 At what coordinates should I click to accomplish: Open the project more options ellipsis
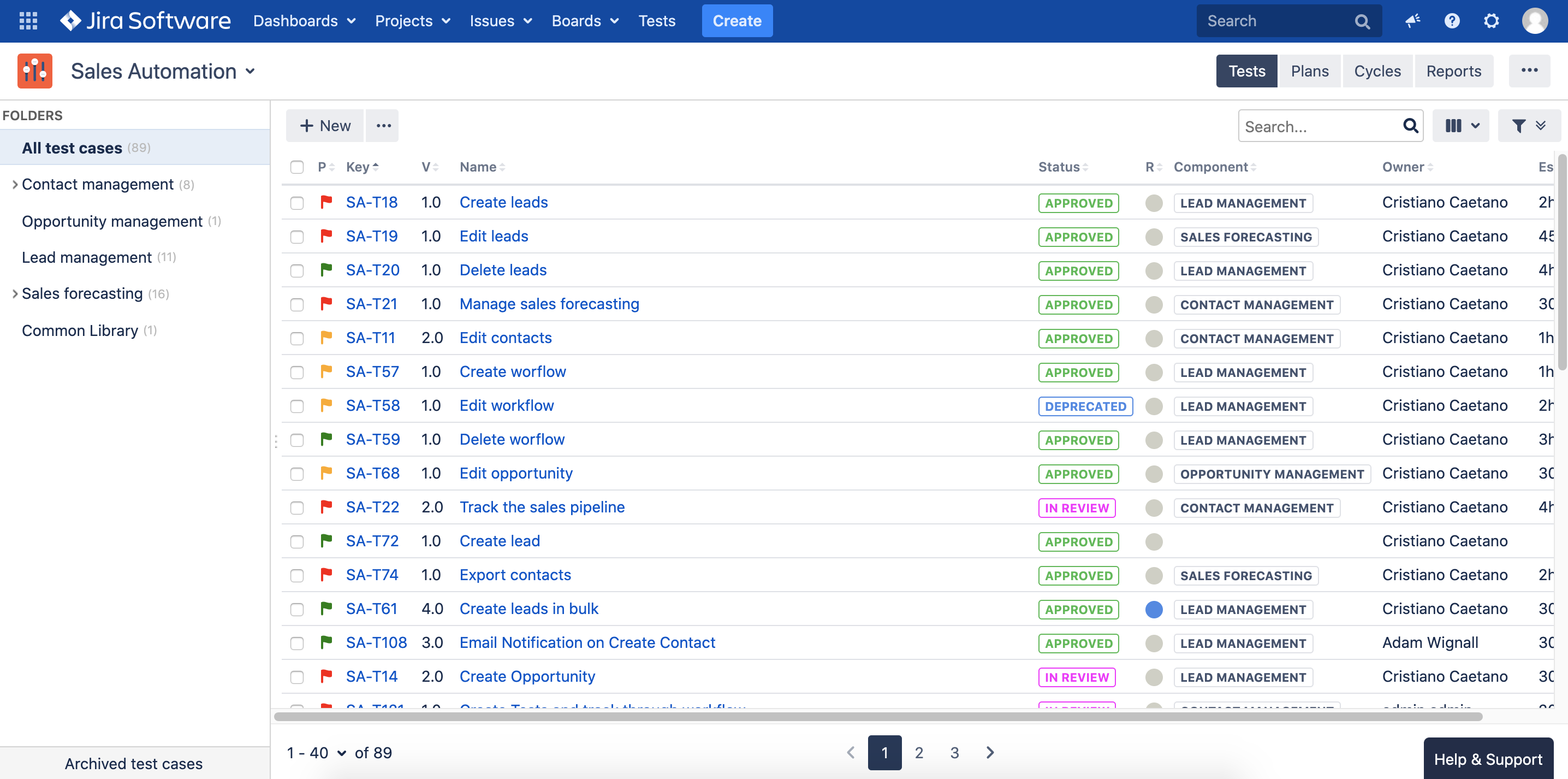pos(1529,70)
